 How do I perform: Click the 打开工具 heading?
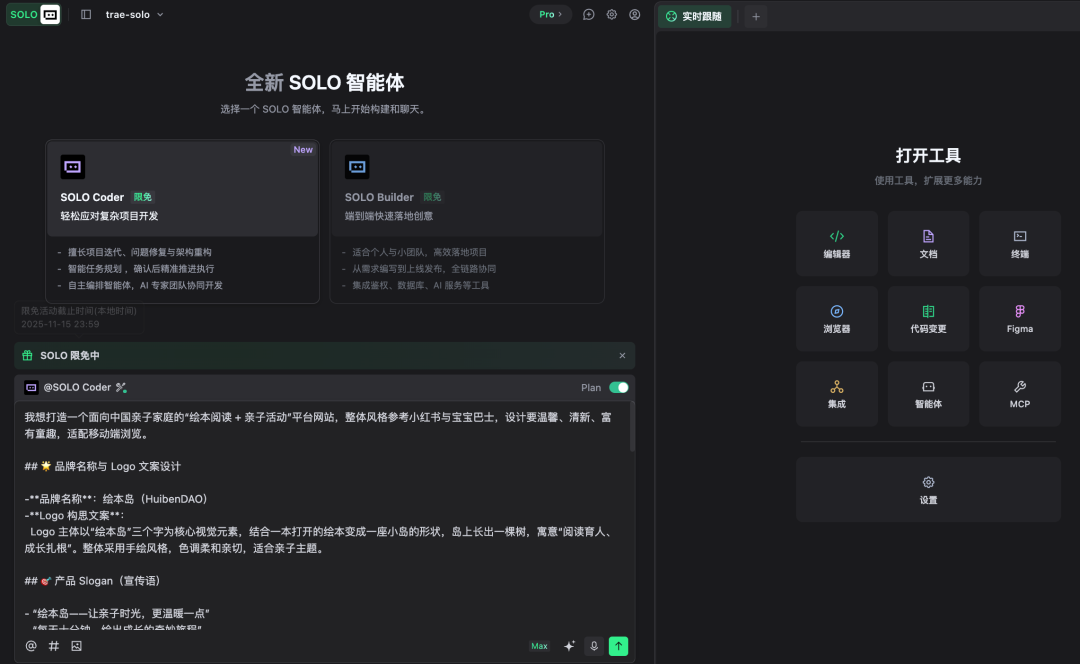click(928, 156)
